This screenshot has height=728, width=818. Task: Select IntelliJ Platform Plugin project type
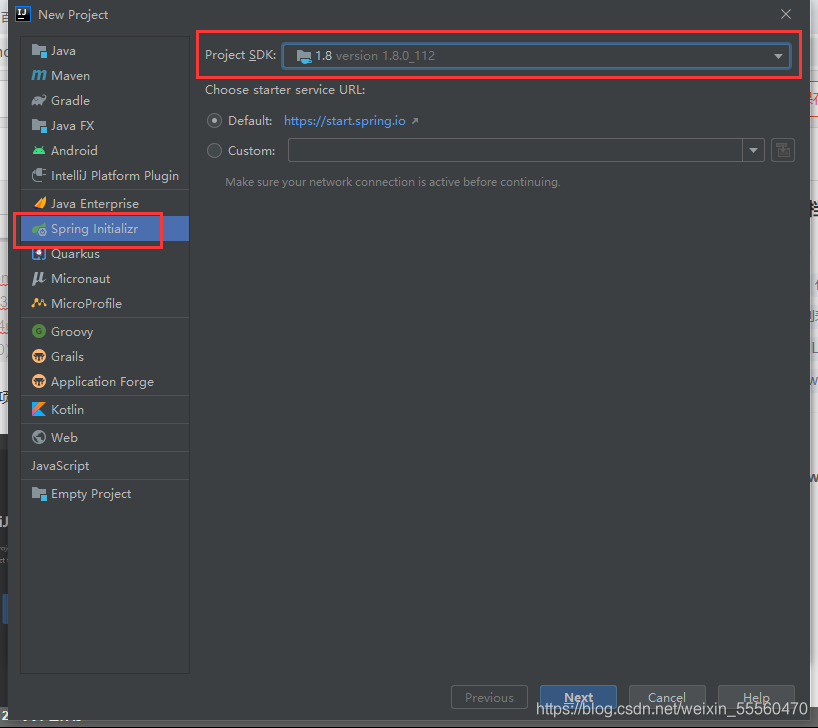point(105,175)
